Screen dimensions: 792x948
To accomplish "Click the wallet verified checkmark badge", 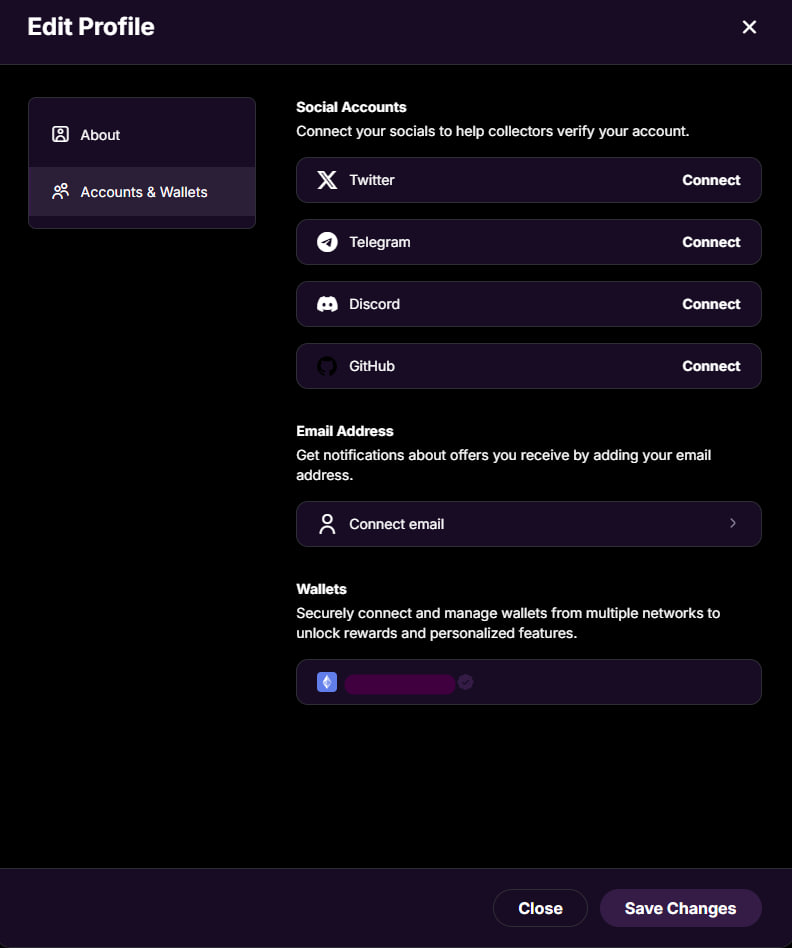I will click(x=466, y=682).
